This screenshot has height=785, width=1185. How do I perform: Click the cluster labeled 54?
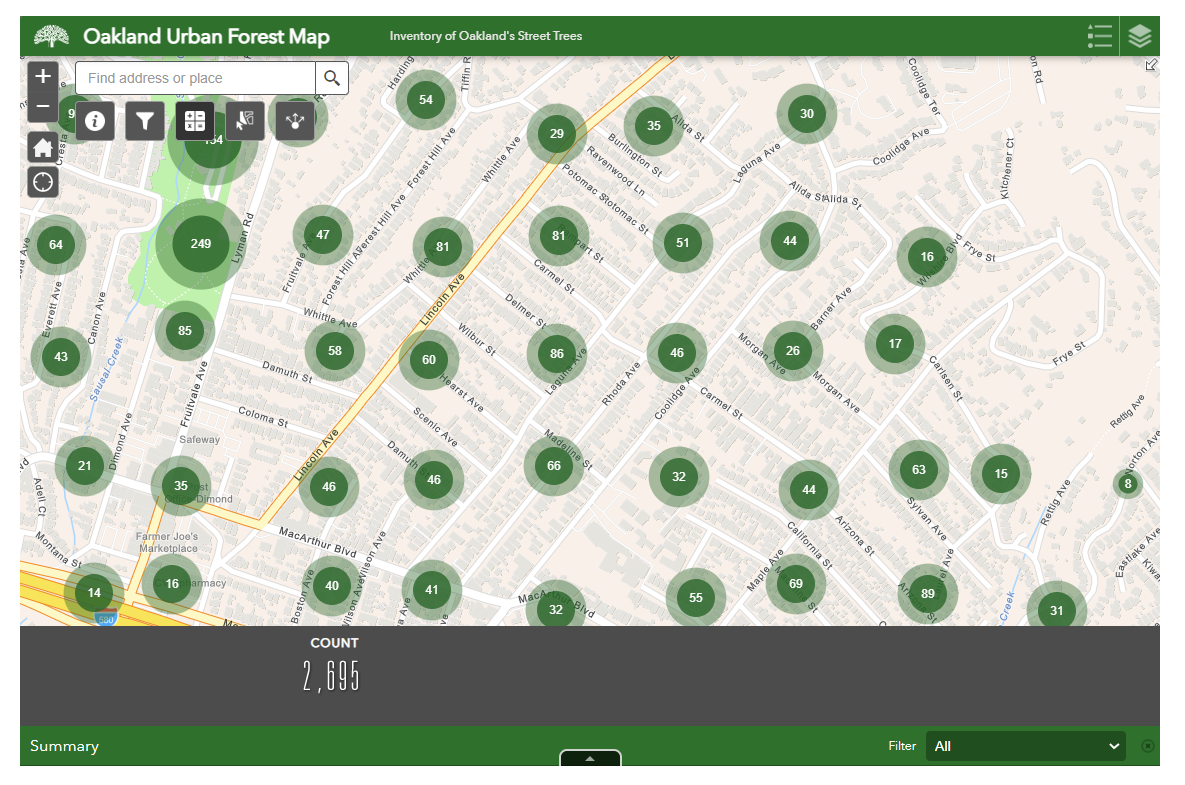[x=426, y=100]
